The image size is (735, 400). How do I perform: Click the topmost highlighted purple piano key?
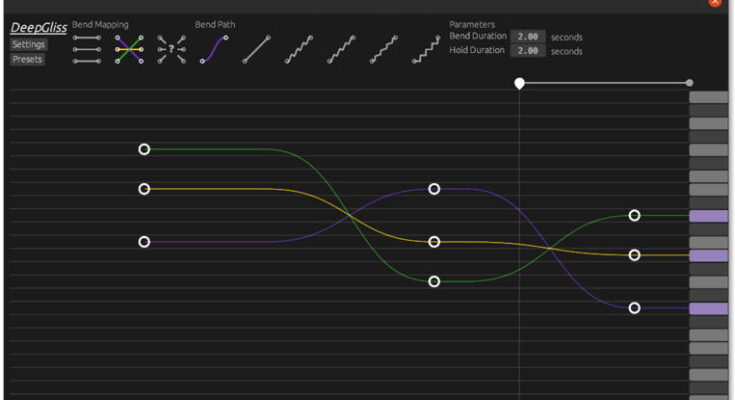click(x=708, y=216)
